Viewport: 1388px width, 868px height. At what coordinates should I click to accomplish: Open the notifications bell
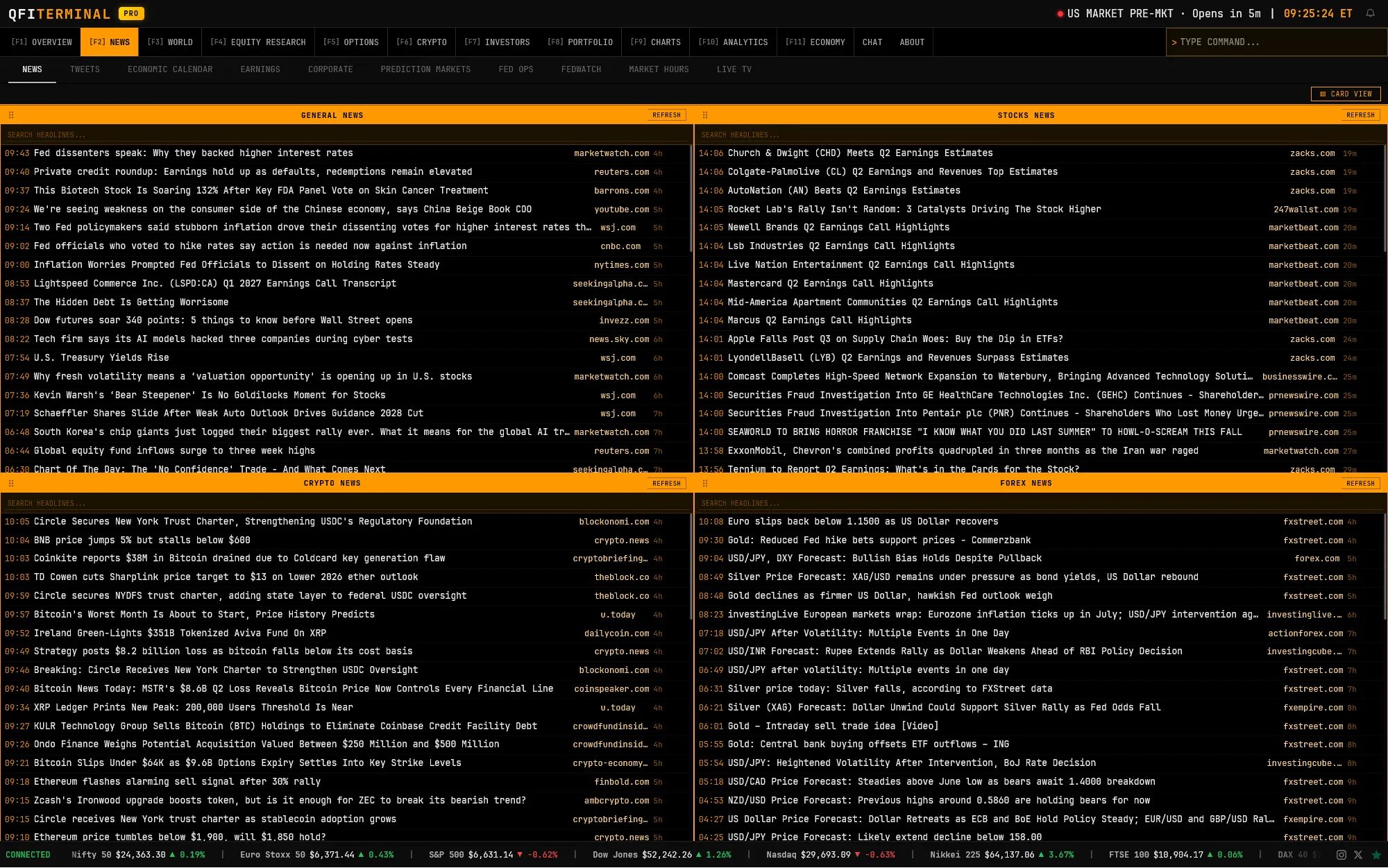[1370, 13]
